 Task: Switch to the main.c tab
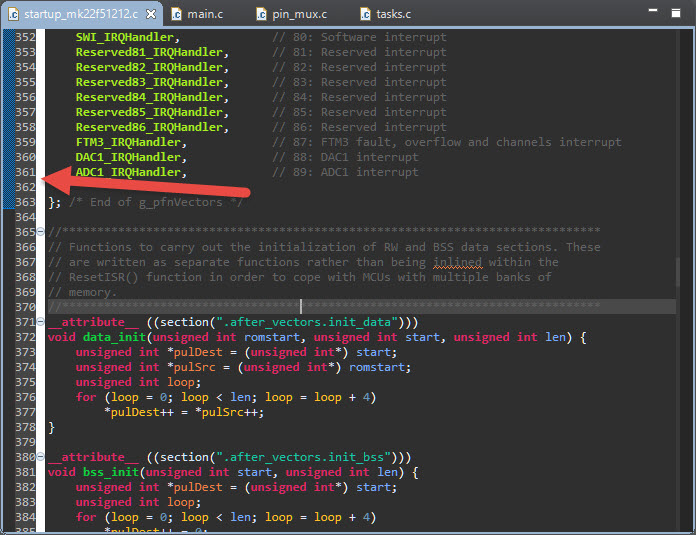203,14
